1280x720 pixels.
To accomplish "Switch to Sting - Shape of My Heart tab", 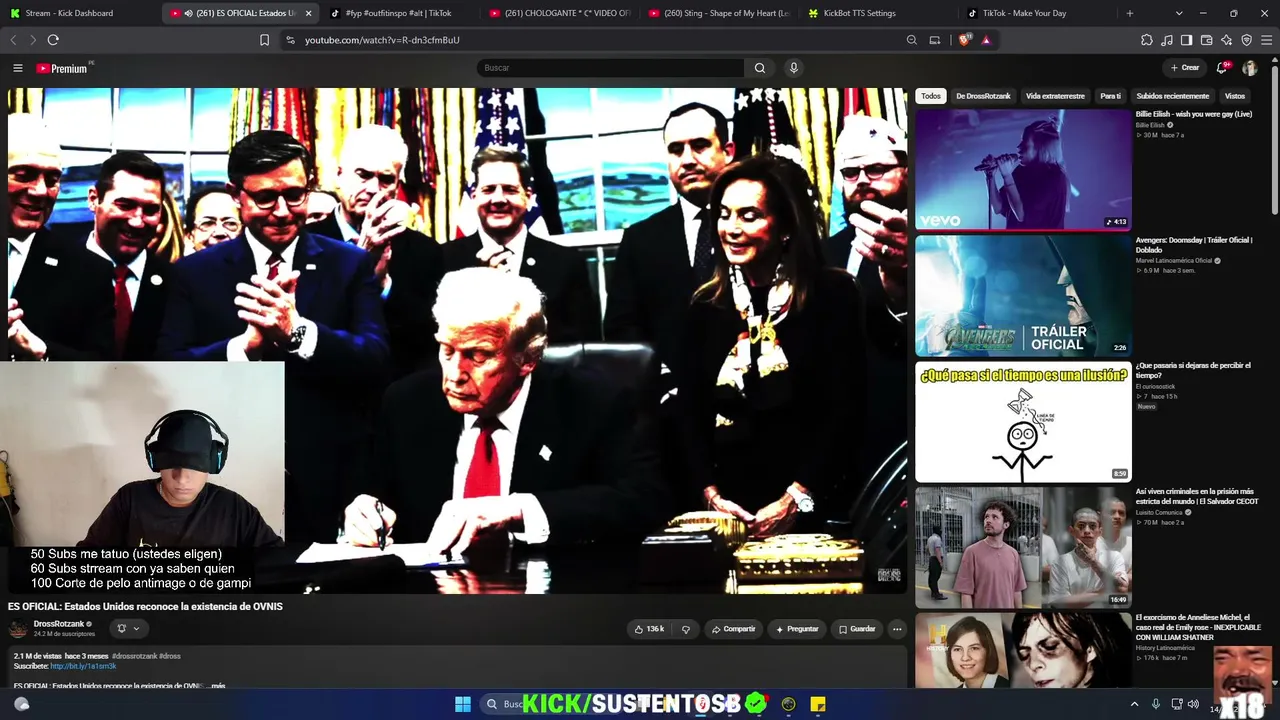I will coord(718,13).
